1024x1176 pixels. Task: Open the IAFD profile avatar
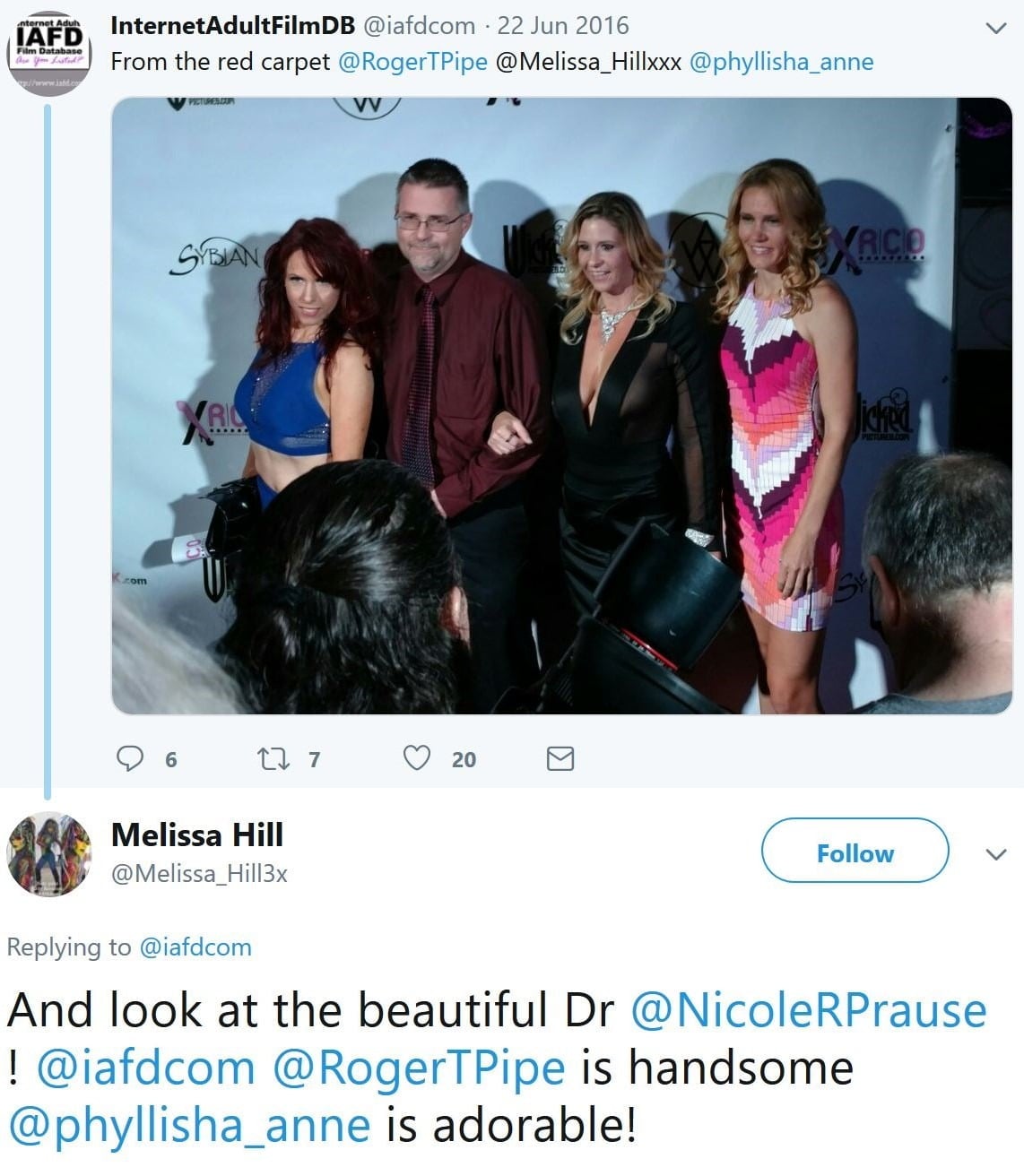pos(50,51)
